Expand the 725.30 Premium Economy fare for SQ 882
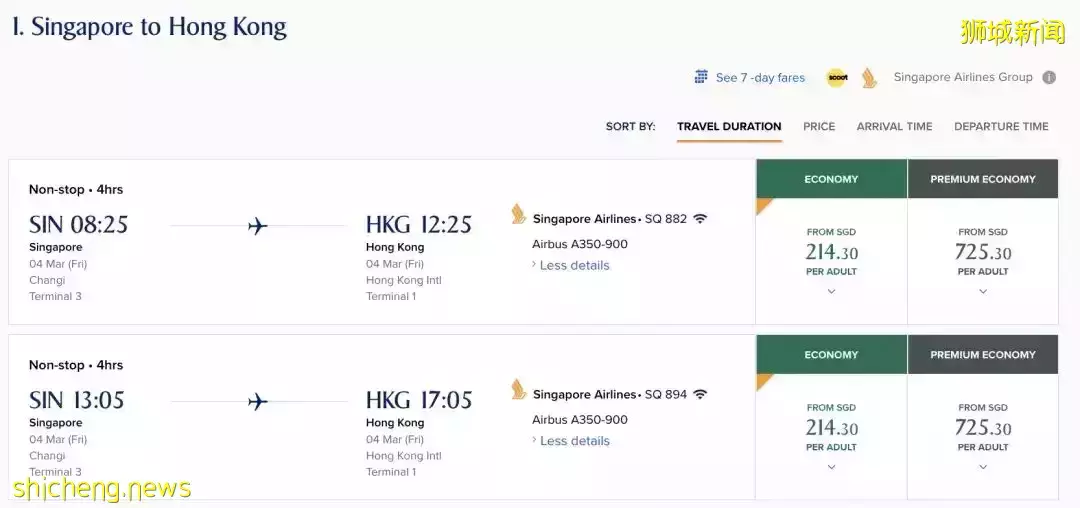 (x=983, y=291)
